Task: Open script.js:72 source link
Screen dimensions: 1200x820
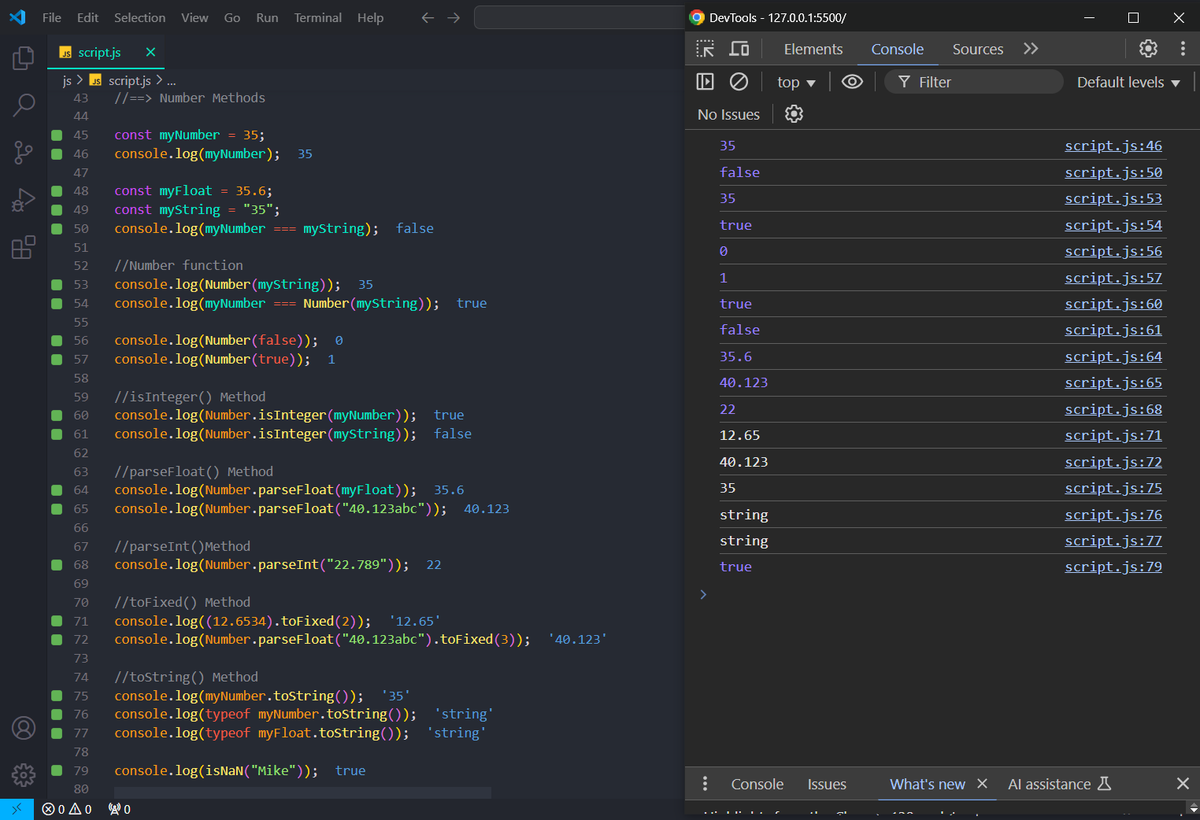Action: tap(1113, 462)
